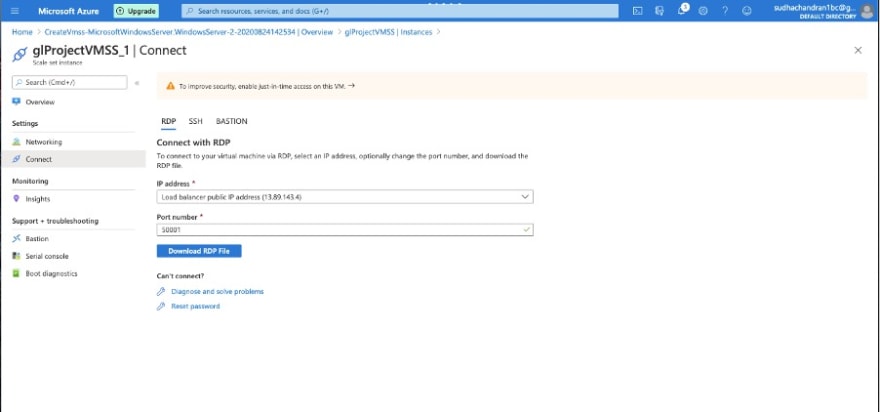Click the Bastion icon in sidebar
This screenshot has height=412, width=880.
(x=16, y=238)
